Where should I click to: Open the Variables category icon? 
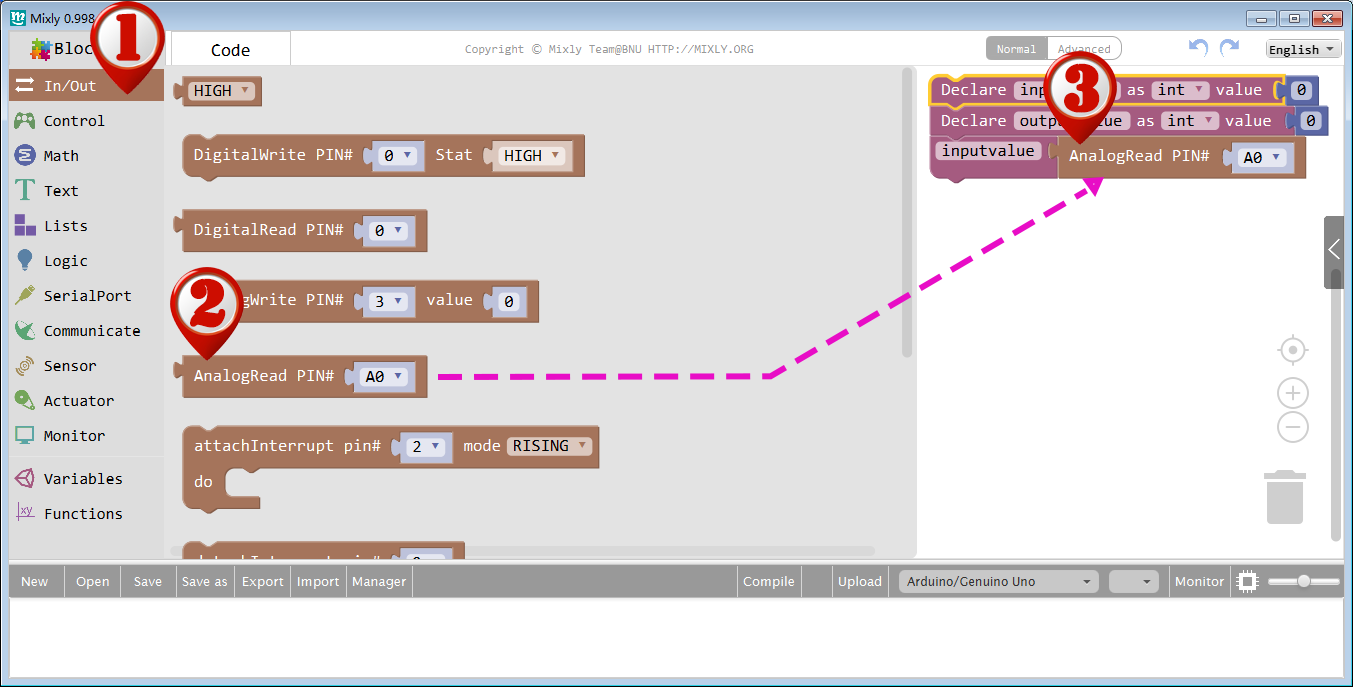click(x=25, y=479)
